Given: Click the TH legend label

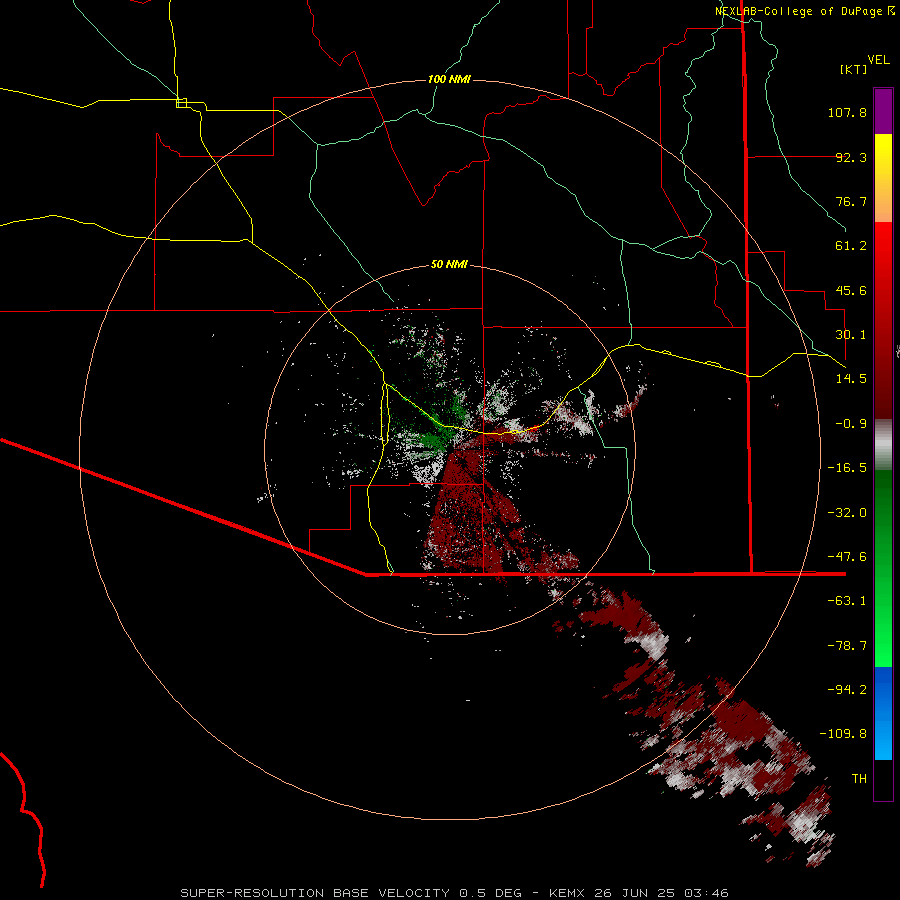Looking at the screenshot, I should (859, 779).
